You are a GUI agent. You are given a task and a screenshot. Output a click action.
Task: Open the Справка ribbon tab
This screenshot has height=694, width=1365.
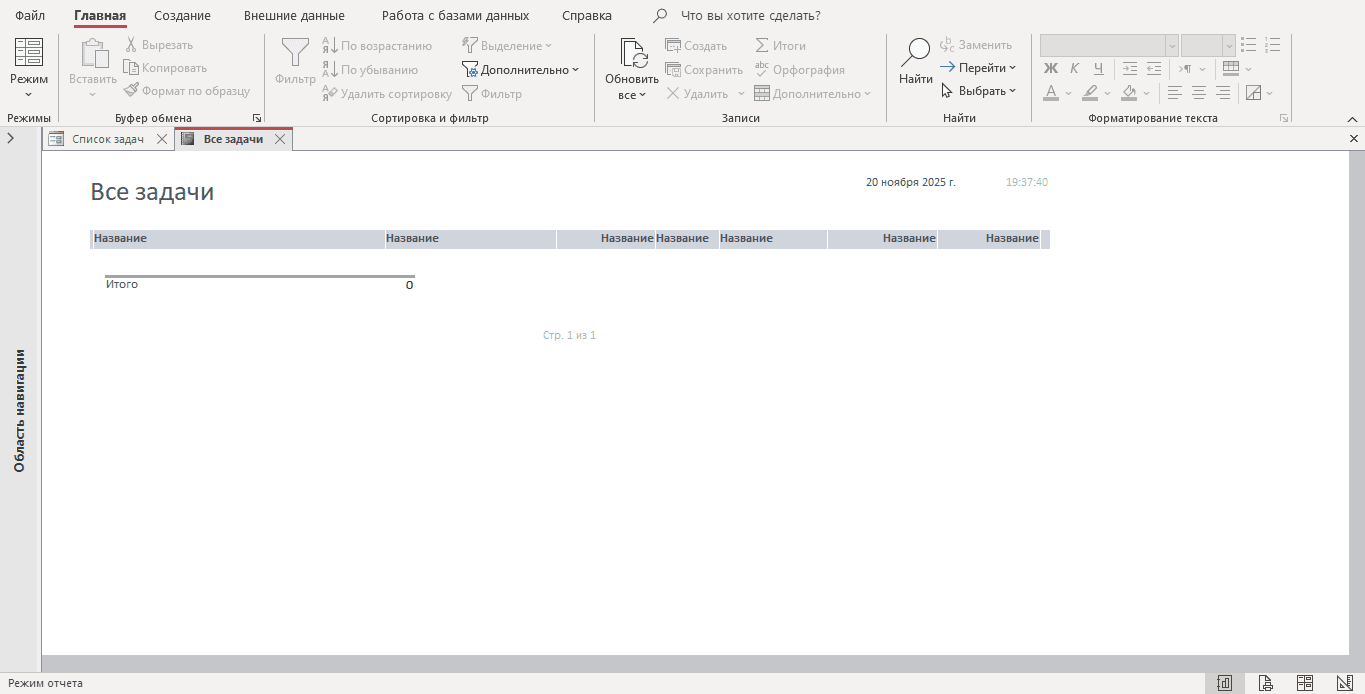tap(586, 16)
